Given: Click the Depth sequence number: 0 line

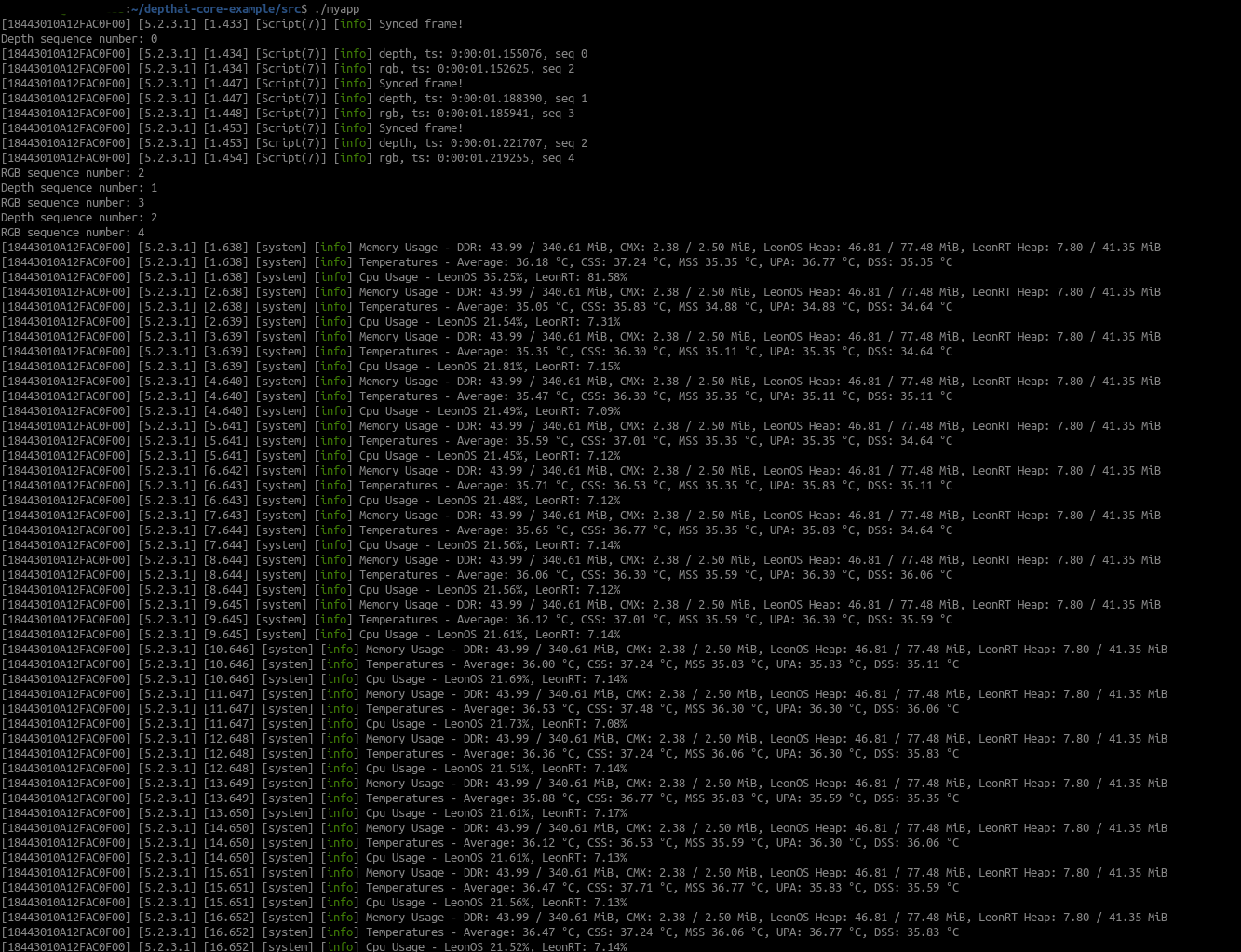Looking at the screenshot, I should [x=78, y=38].
